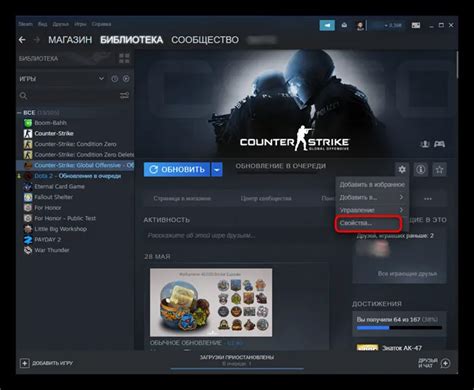Select Boom-Bahh game icon in list

click(x=28, y=123)
